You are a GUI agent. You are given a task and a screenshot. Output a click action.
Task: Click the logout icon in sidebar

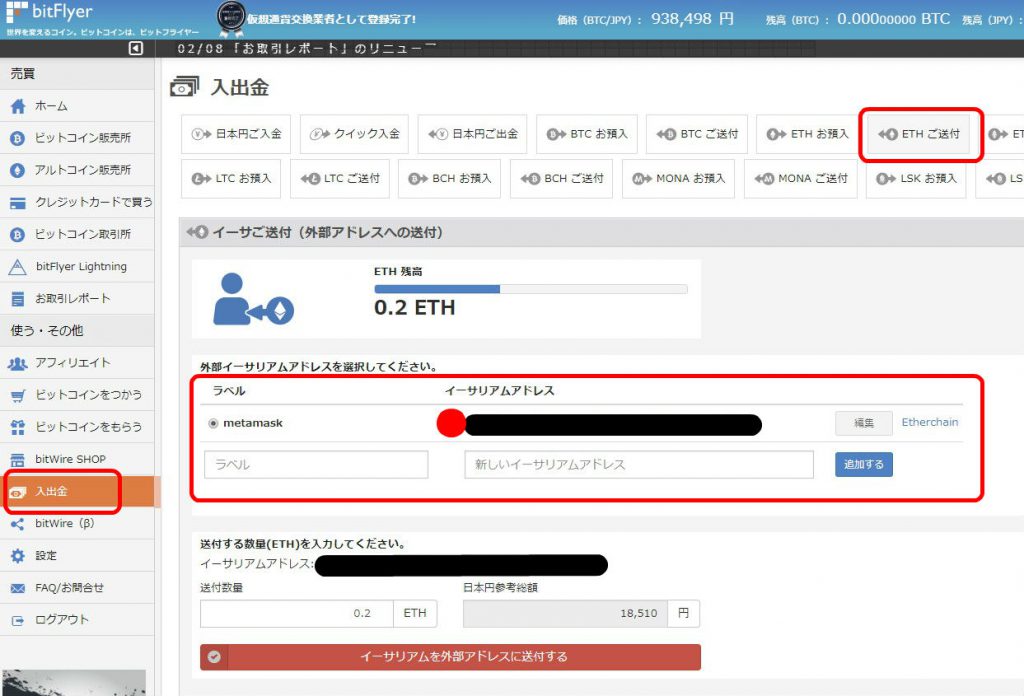(17, 620)
